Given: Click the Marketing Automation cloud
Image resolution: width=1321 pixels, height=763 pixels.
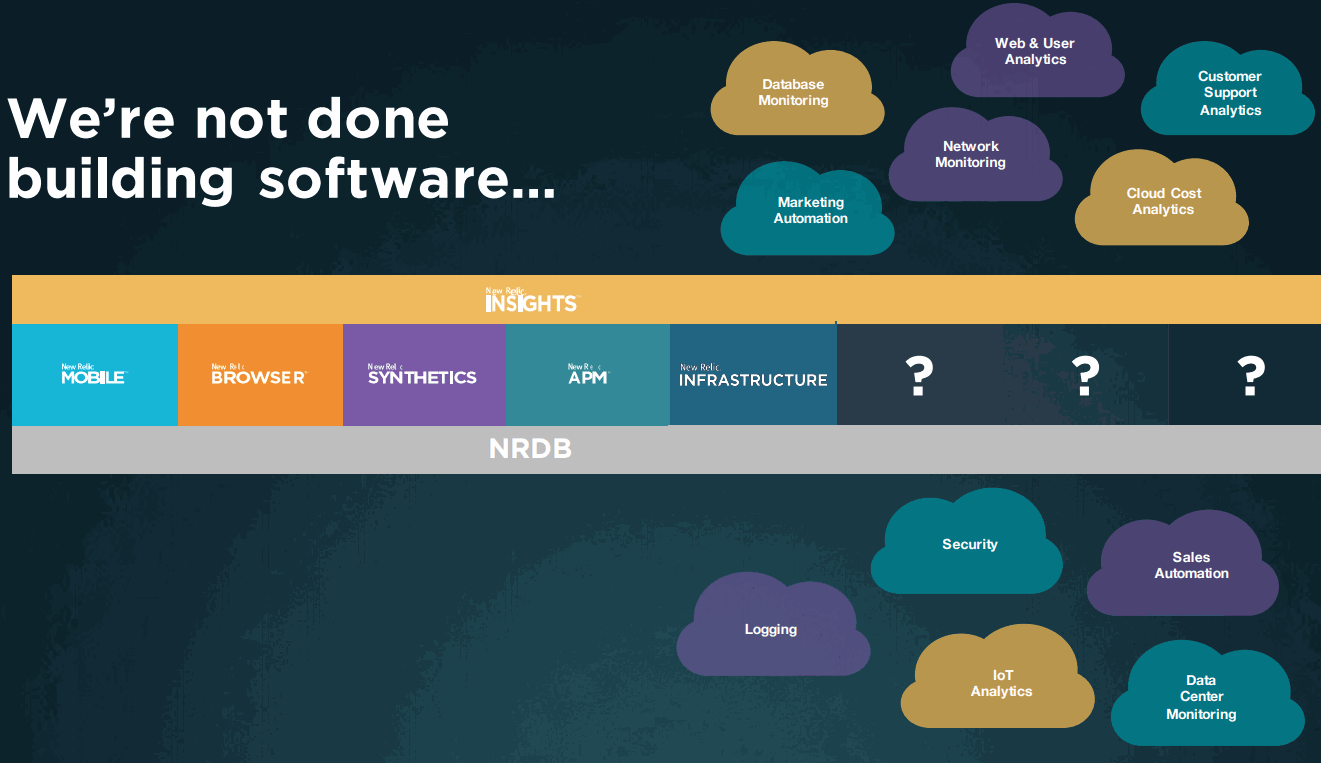Looking at the screenshot, I should 807,208.
